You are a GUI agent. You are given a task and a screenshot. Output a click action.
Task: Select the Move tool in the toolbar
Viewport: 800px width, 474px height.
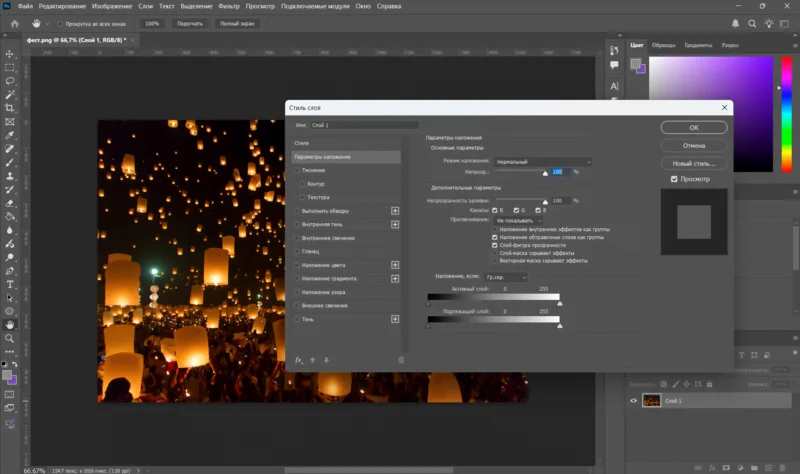point(10,53)
